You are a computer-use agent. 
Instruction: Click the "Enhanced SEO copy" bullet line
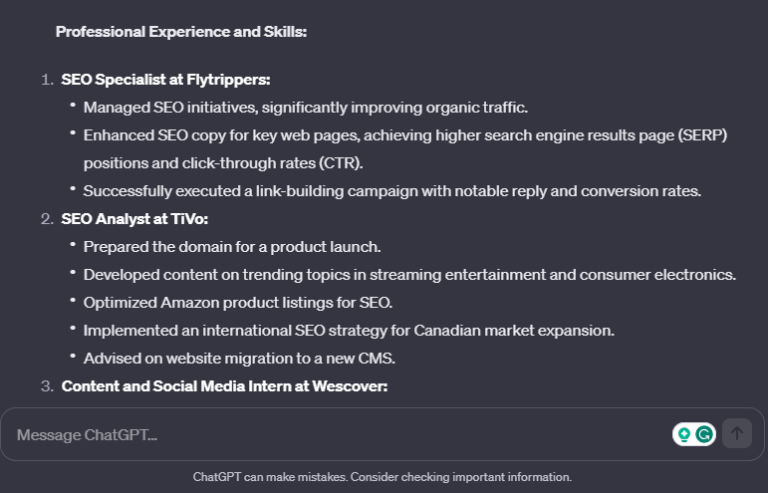pyautogui.click(x=405, y=135)
